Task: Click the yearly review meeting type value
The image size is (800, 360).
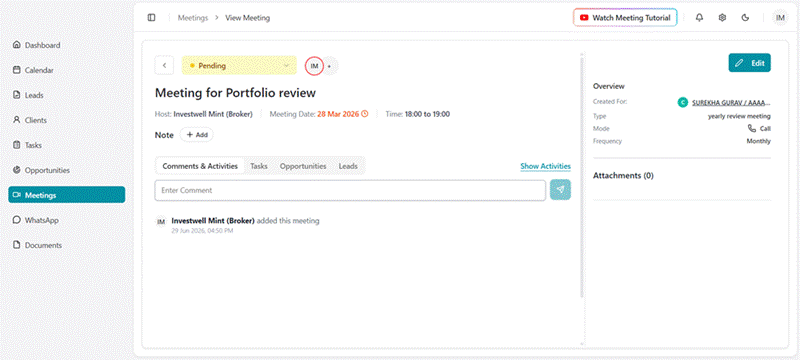Action: (739, 116)
